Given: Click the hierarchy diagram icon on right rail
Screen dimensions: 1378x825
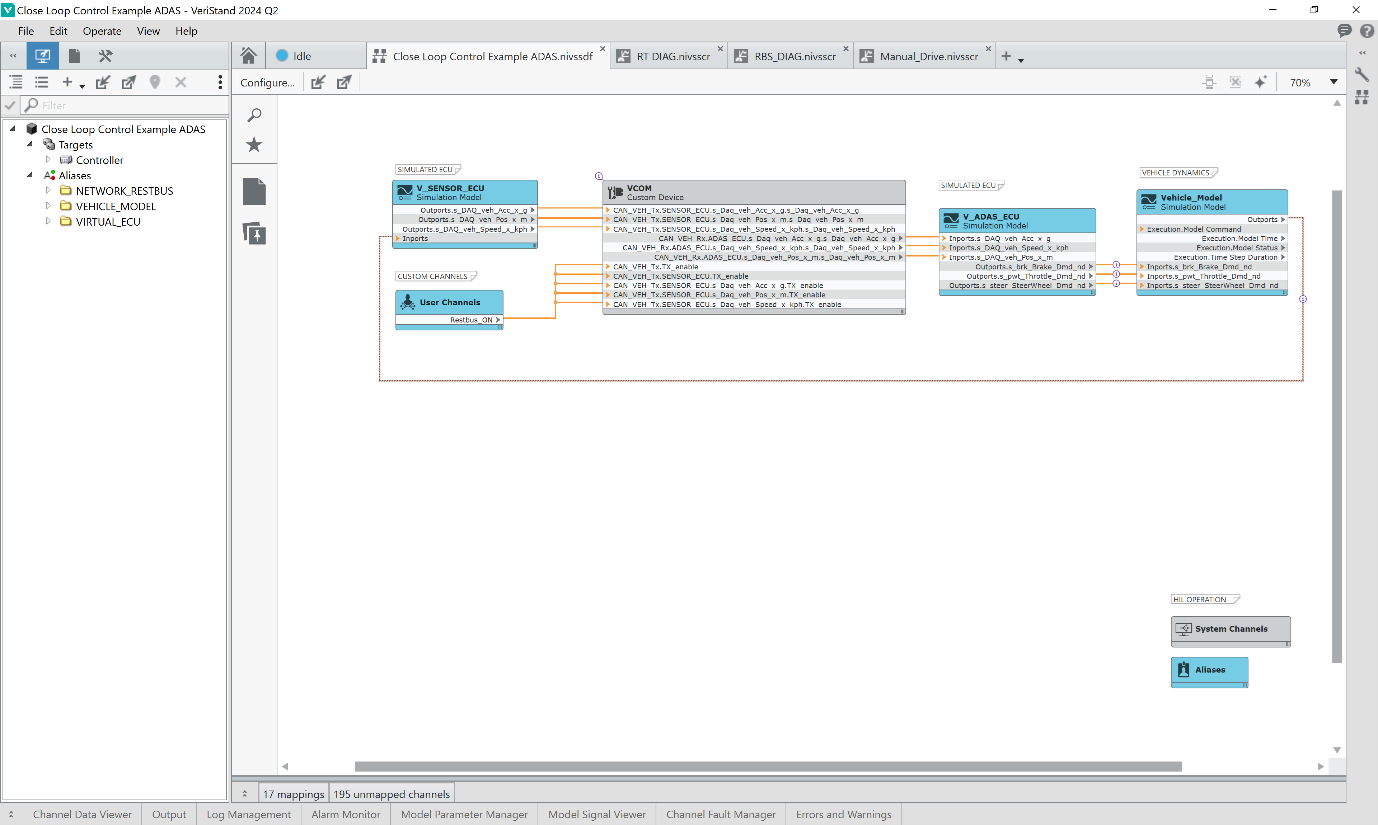Looking at the screenshot, I should coord(1361,97).
